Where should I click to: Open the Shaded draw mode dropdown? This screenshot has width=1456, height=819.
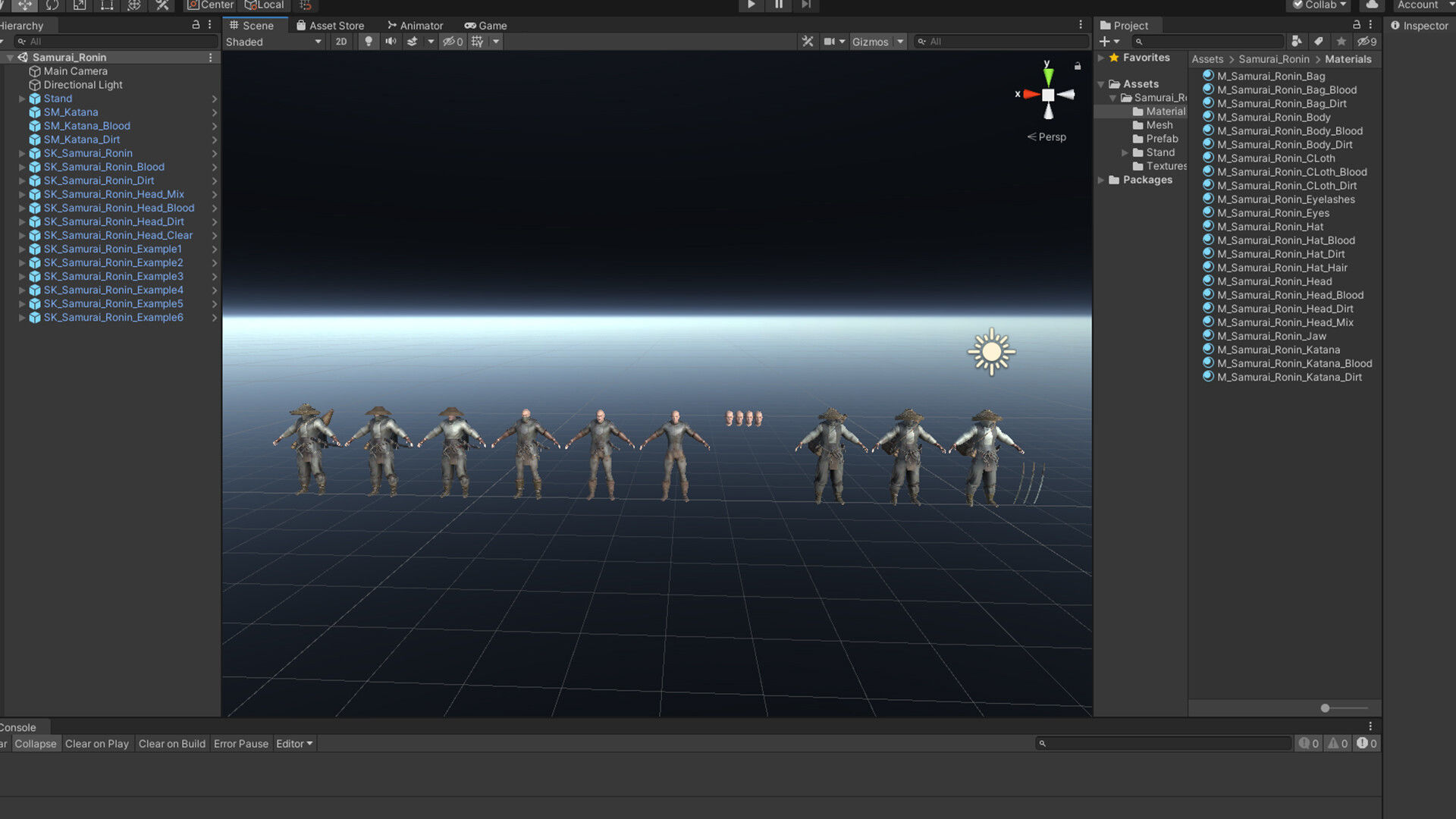pos(273,42)
